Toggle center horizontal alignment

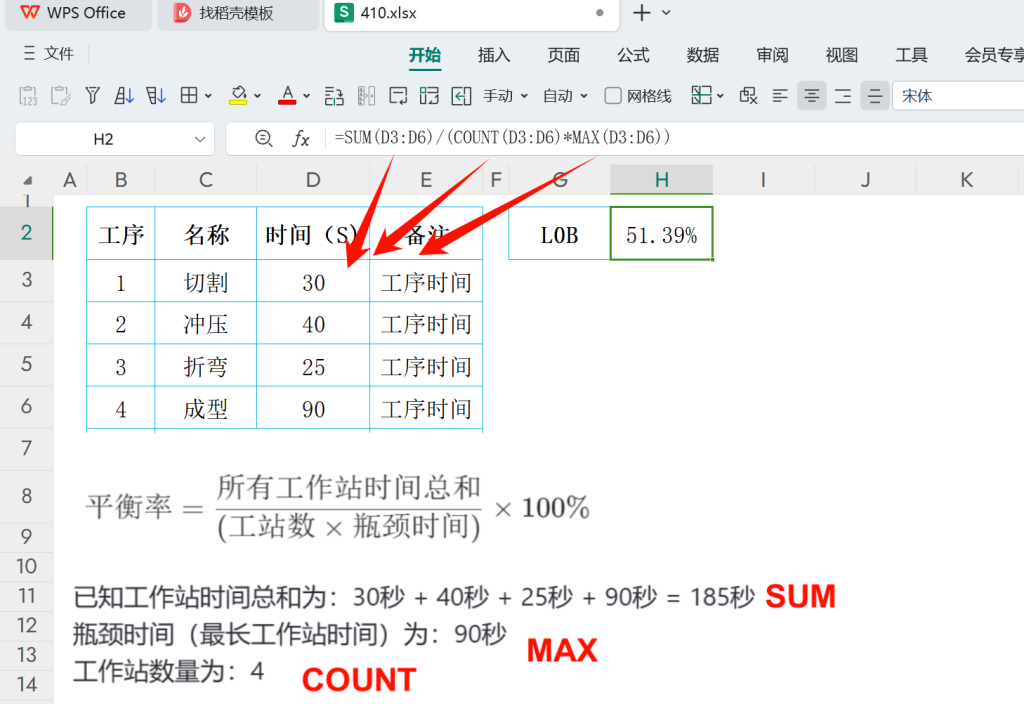[x=812, y=96]
